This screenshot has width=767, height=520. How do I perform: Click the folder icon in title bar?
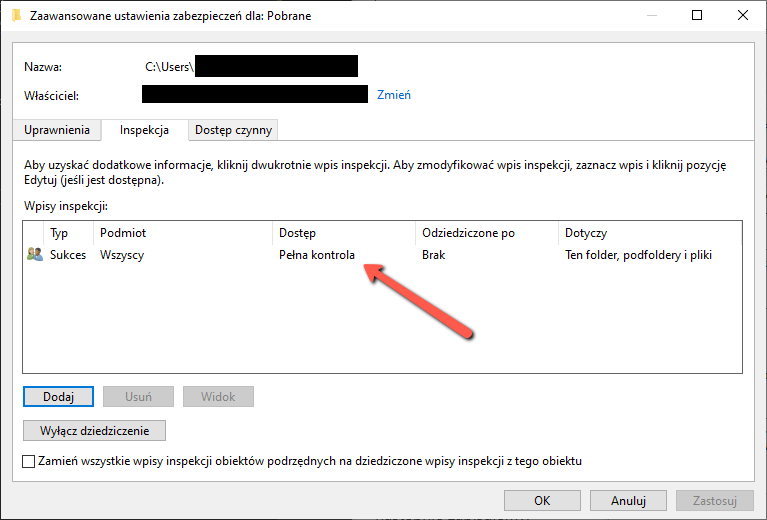pos(17,16)
